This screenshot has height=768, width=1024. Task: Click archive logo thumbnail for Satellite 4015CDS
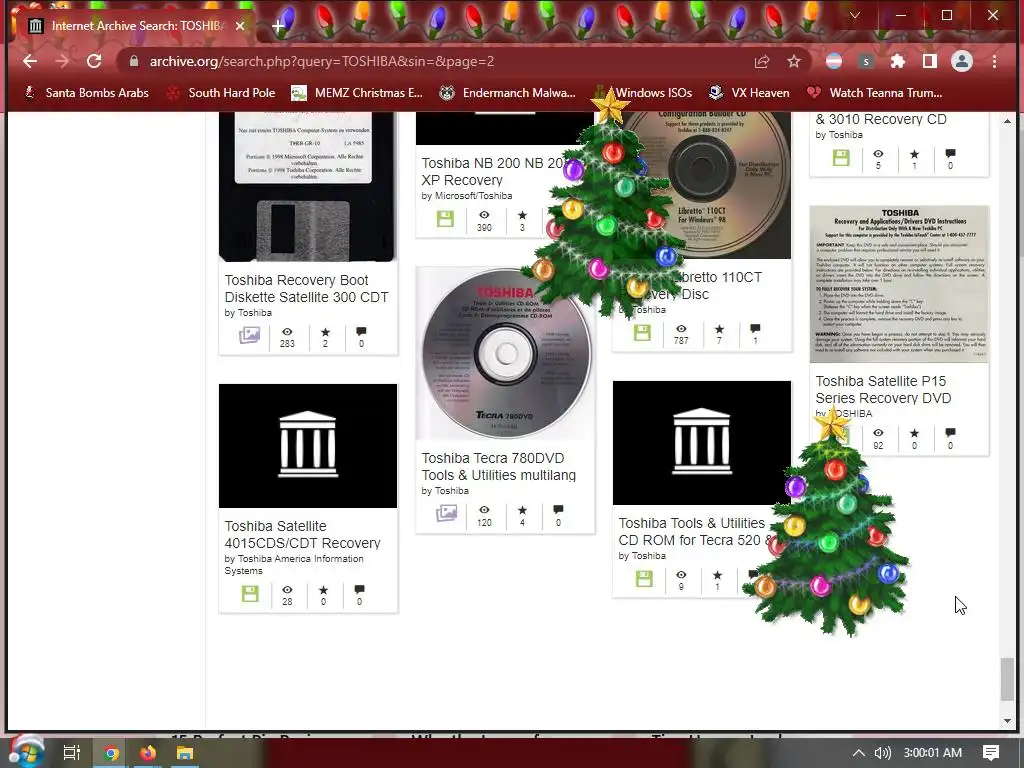point(308,446)
